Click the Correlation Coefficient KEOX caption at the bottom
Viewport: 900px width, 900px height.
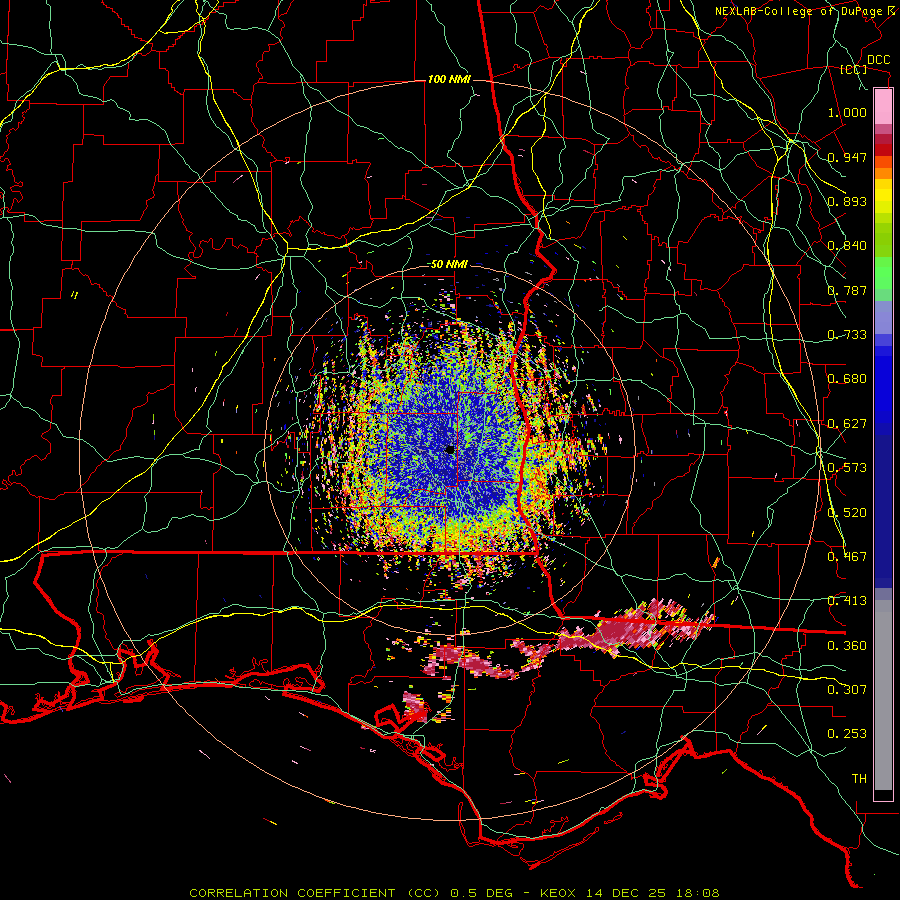click(454, 893)
